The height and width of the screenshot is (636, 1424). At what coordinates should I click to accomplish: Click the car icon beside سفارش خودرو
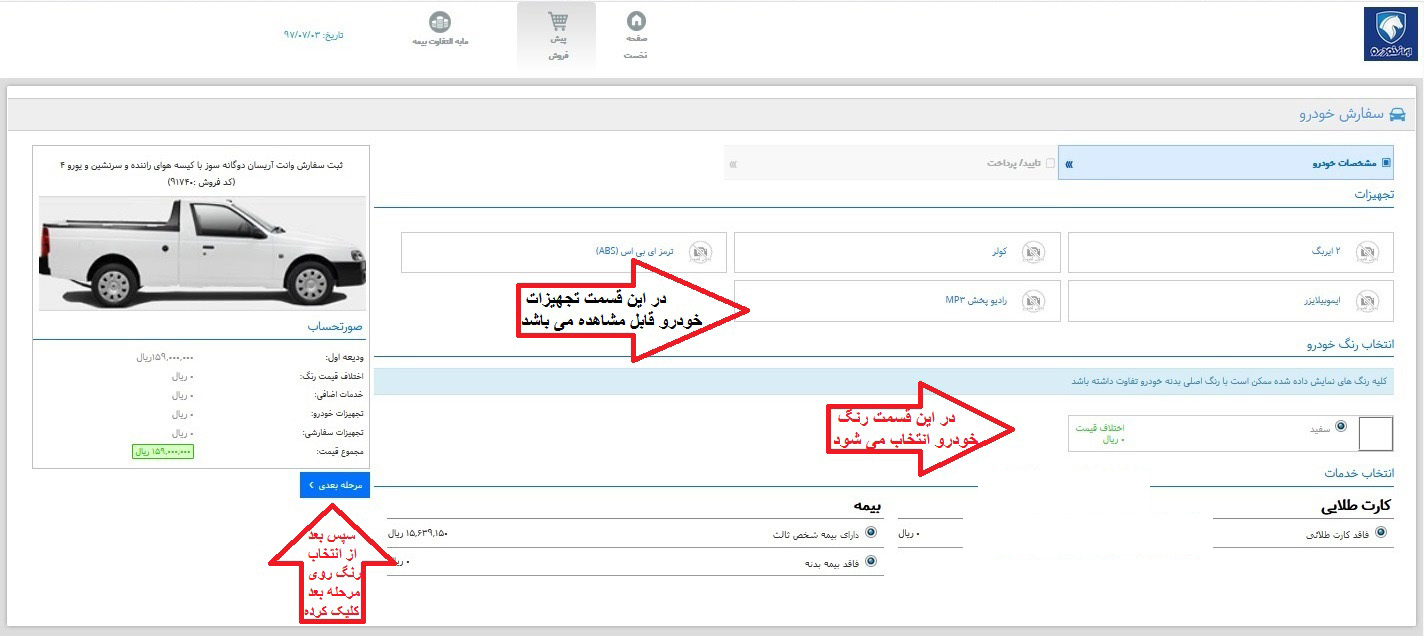pos(1397,115)
